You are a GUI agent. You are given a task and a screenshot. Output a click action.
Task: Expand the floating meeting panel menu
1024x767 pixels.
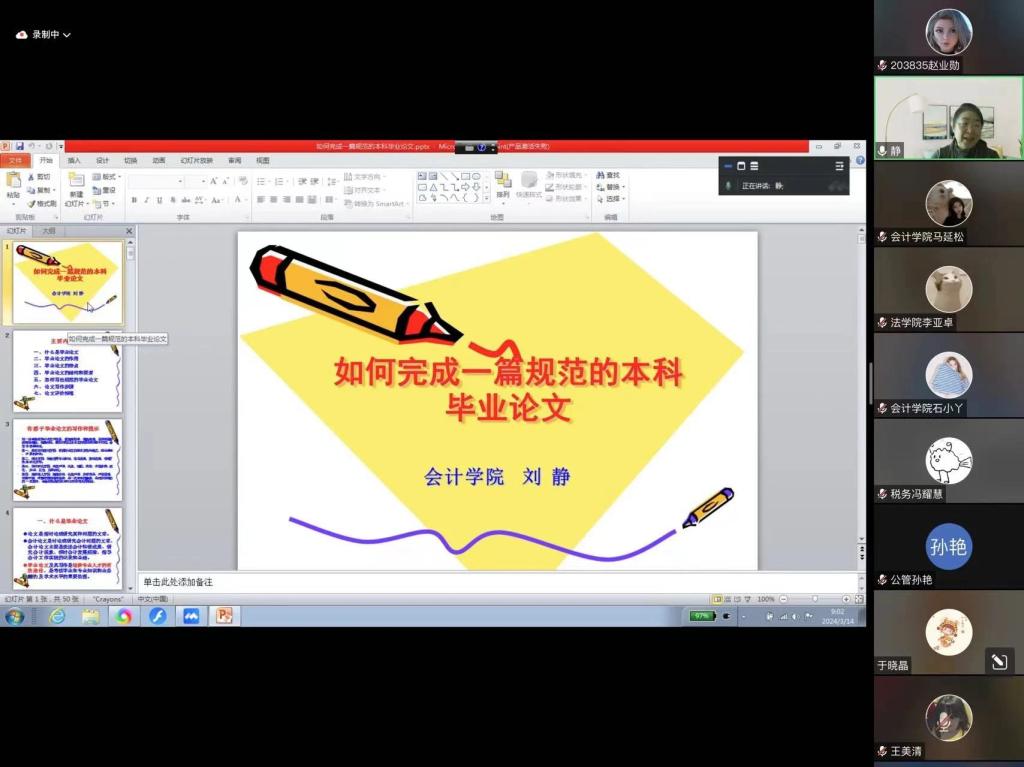pyautogui.click(x=839, y=166)
